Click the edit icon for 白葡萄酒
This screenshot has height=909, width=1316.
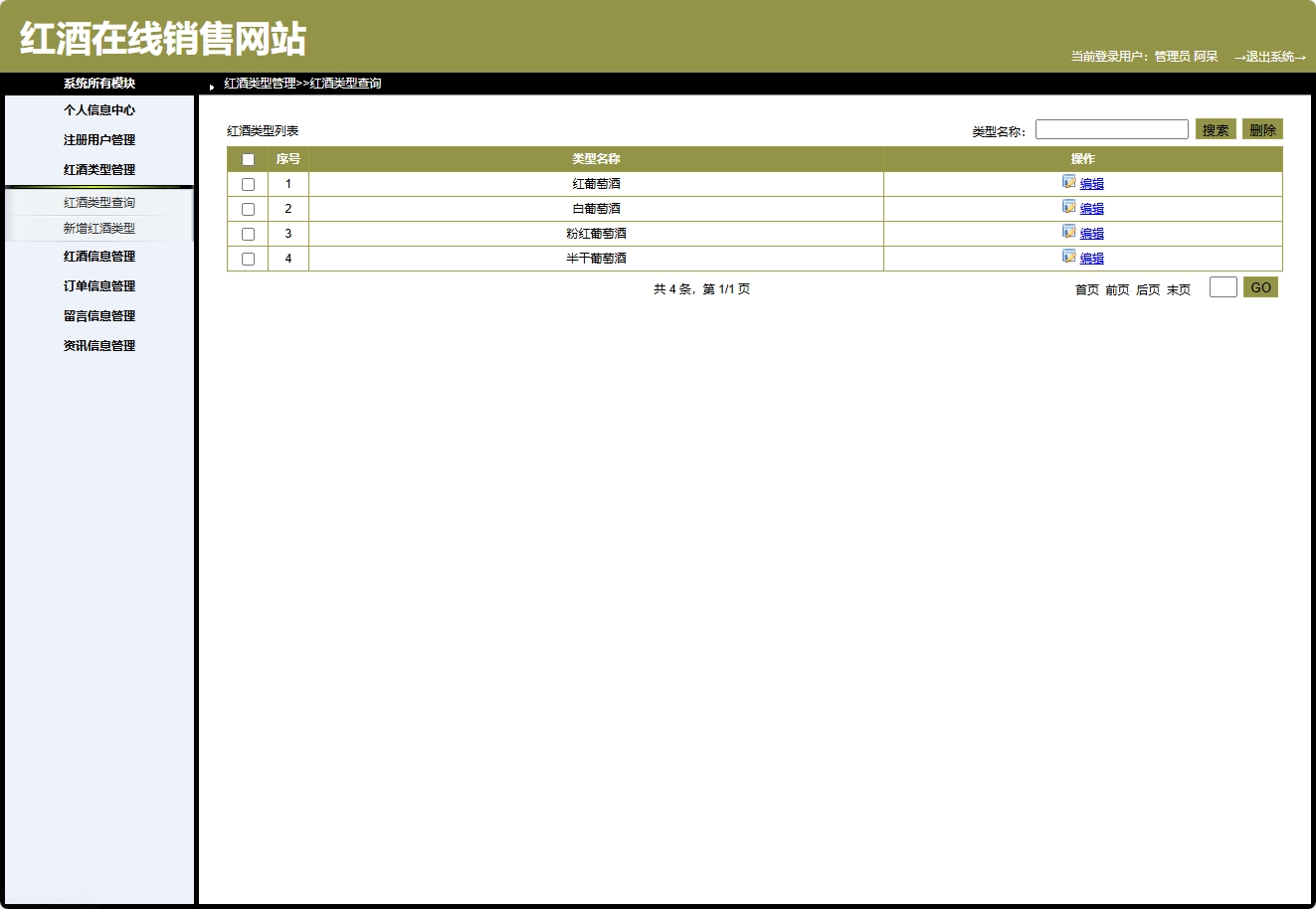coord(1066,208)
